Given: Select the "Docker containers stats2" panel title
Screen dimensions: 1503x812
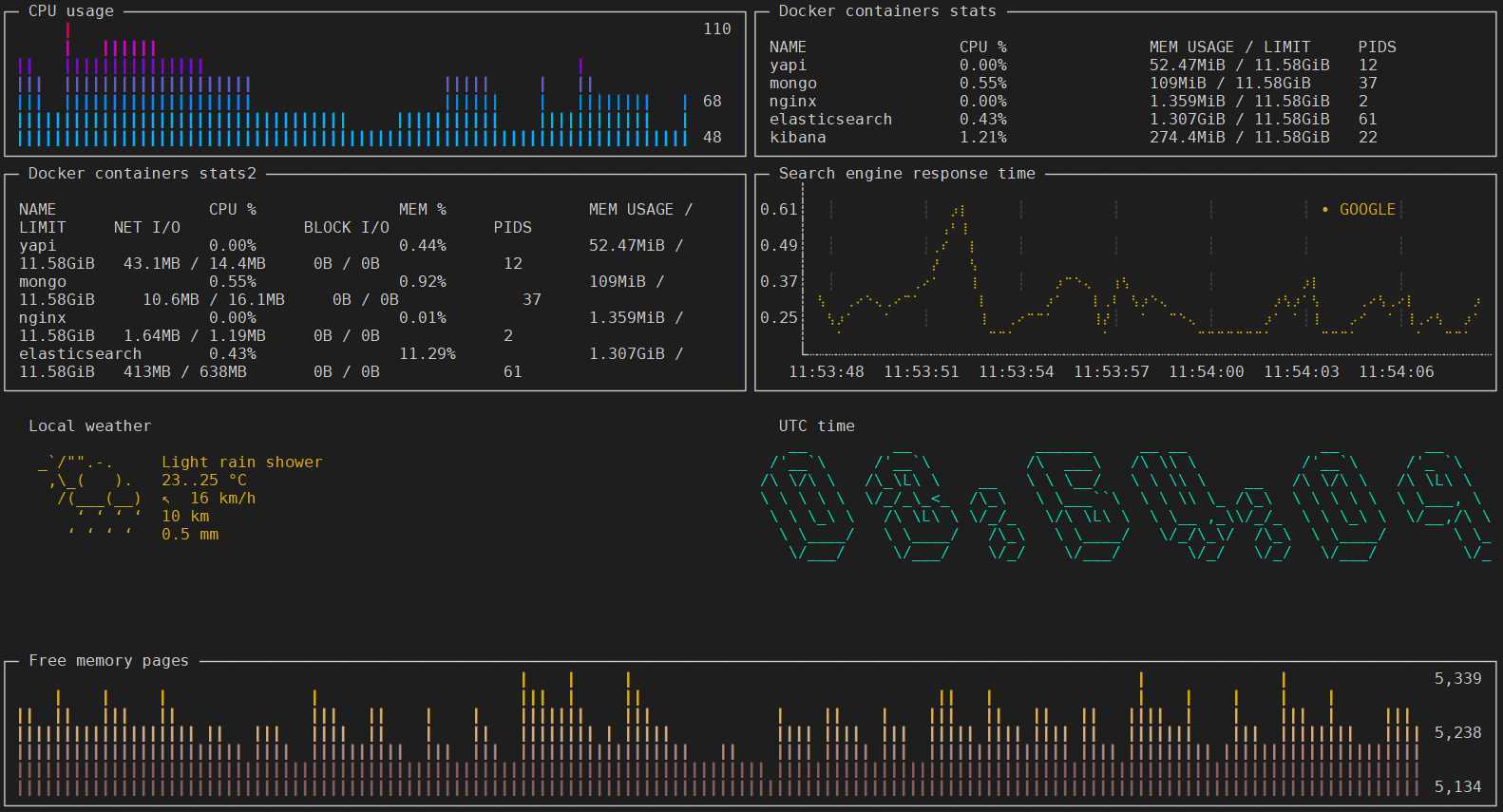Looking at the screenshot, I should [x=143, y=173].
